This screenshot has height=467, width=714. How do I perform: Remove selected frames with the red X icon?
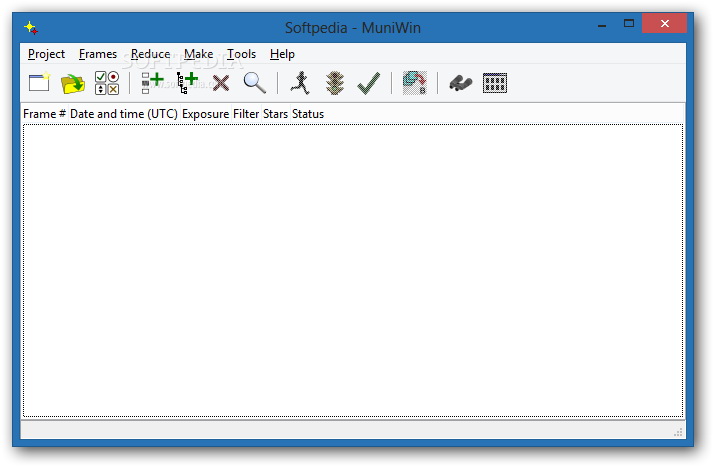coord(221,83)
